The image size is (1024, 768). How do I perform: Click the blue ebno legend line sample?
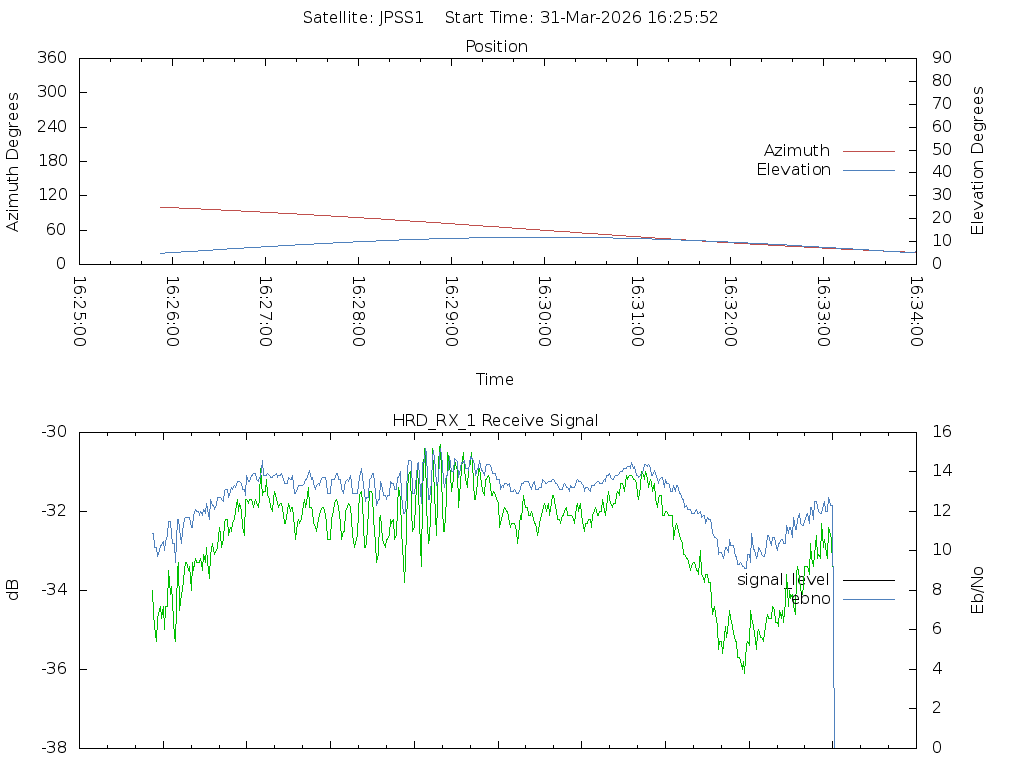[868, 599]
